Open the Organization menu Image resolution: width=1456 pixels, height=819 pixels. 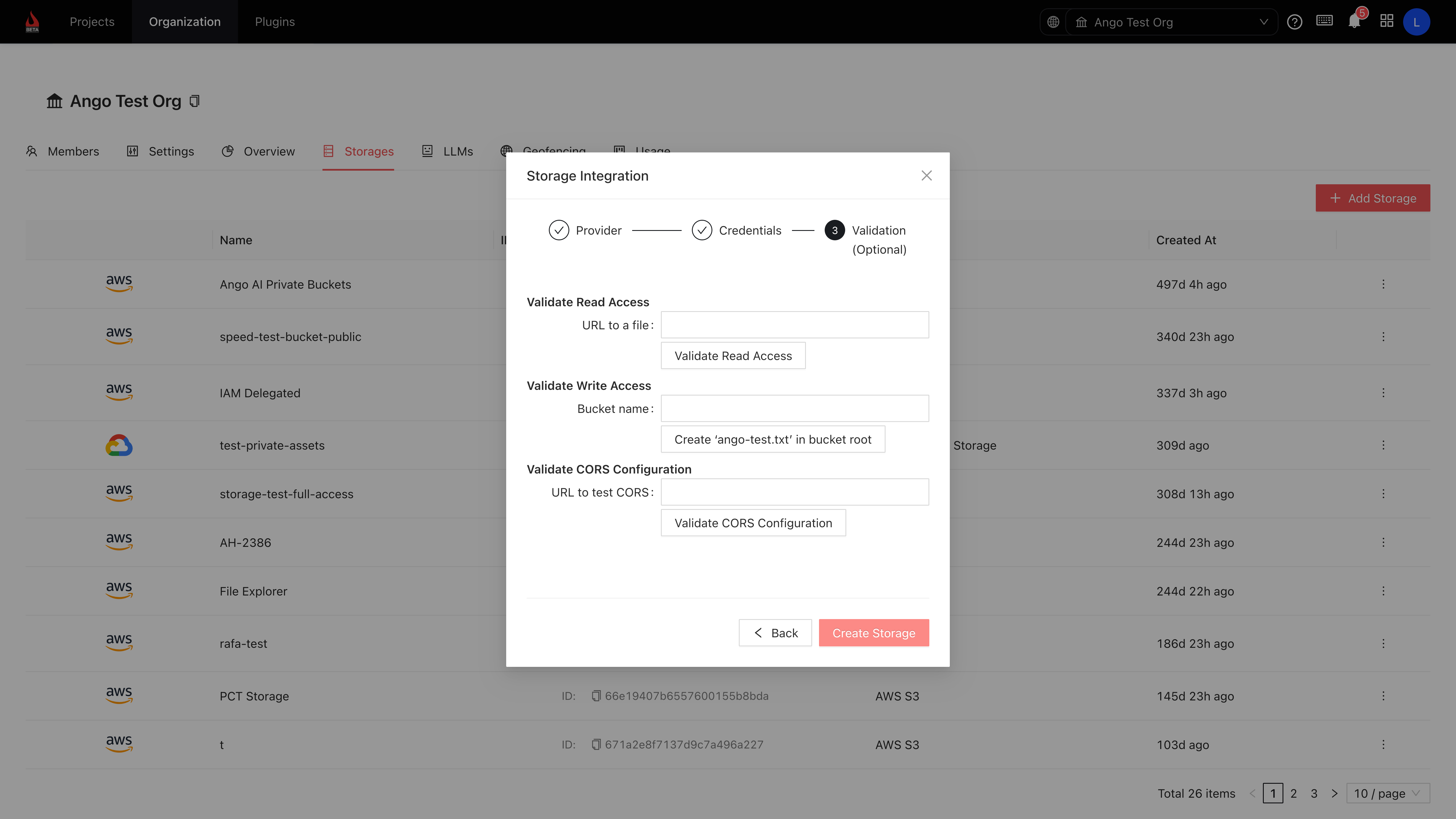[x=185, y=22]
